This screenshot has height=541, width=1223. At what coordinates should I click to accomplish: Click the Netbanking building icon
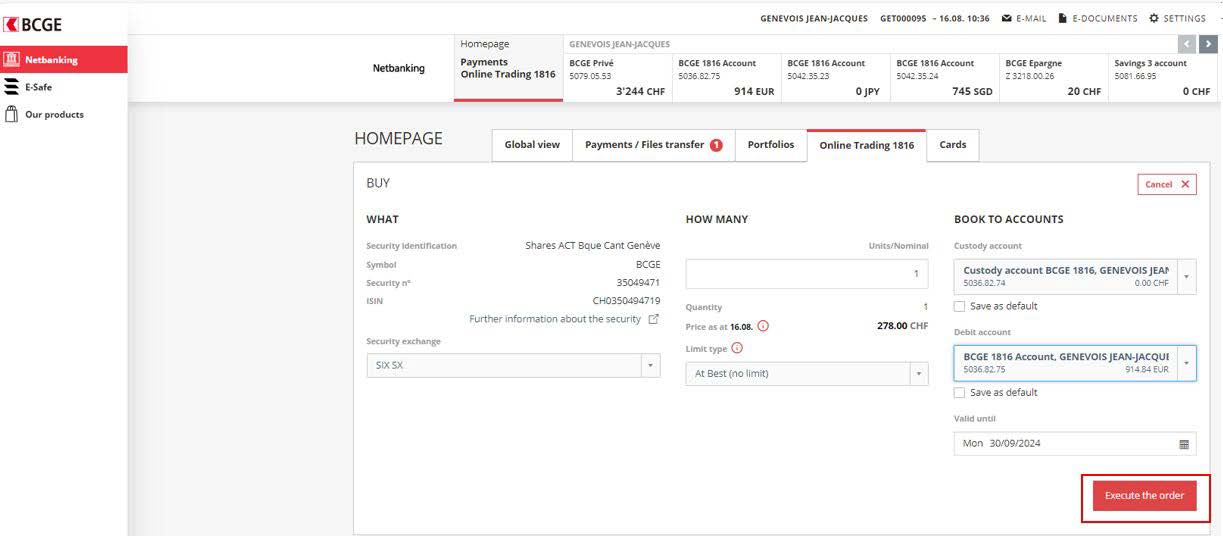12,60
